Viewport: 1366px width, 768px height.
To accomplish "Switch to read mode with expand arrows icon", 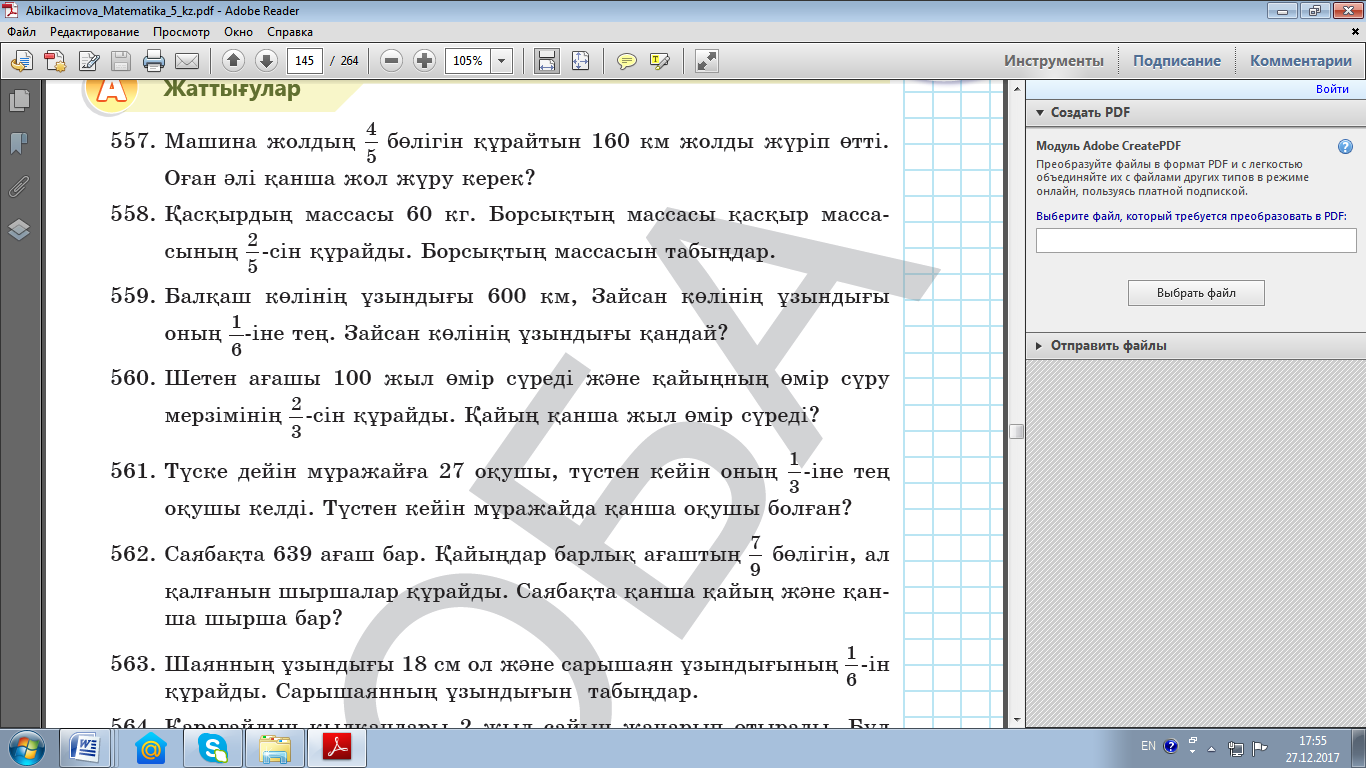I will pos(707,61).
